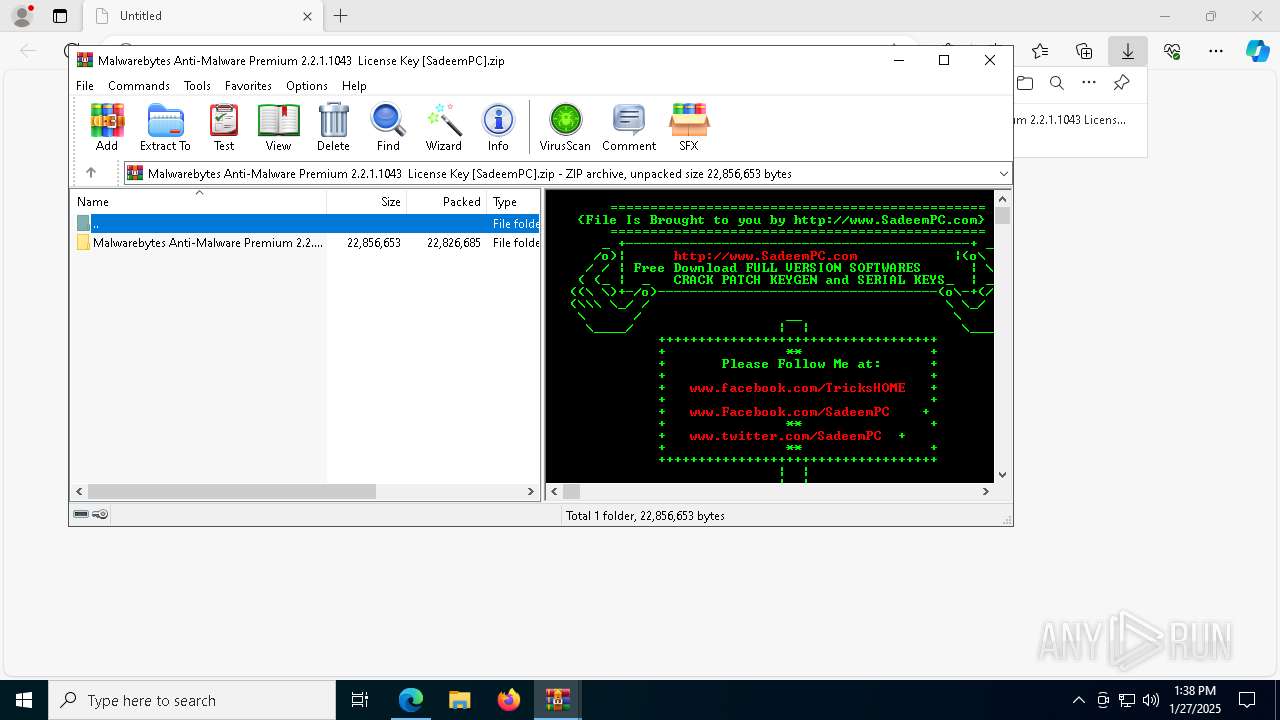Viewport: 1280px width, 720px height.
Task: Open the Windows Start menu
Action: (x=24, y=700)
